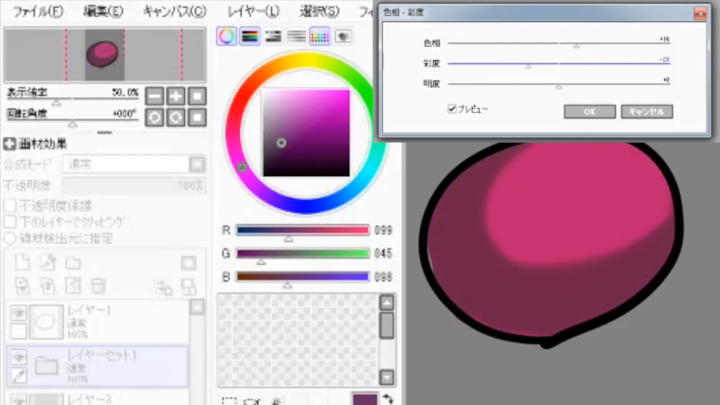Click the zoom in plus button
Viewport: 720px width, 405px height.
pyautogui.click(x=176, y=96)
